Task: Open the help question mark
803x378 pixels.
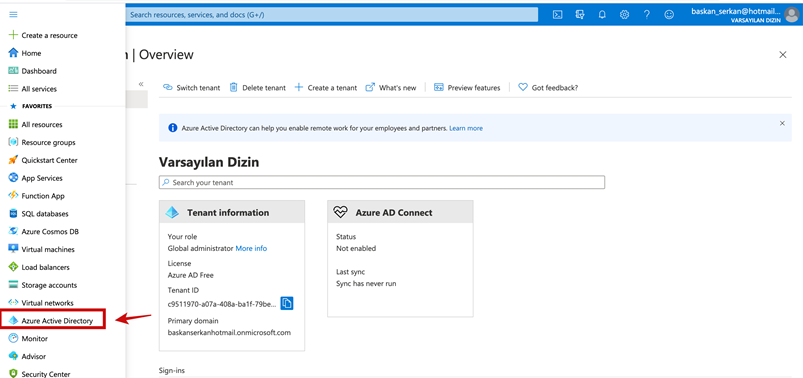Action: tap(647, 15)
